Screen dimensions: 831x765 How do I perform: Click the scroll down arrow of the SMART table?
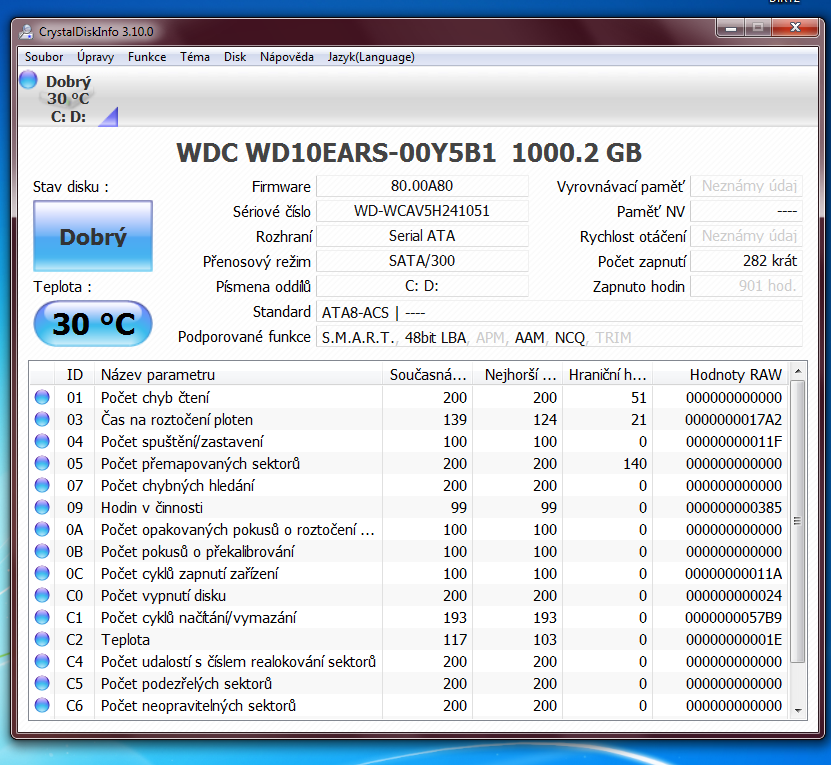[798, 710]
